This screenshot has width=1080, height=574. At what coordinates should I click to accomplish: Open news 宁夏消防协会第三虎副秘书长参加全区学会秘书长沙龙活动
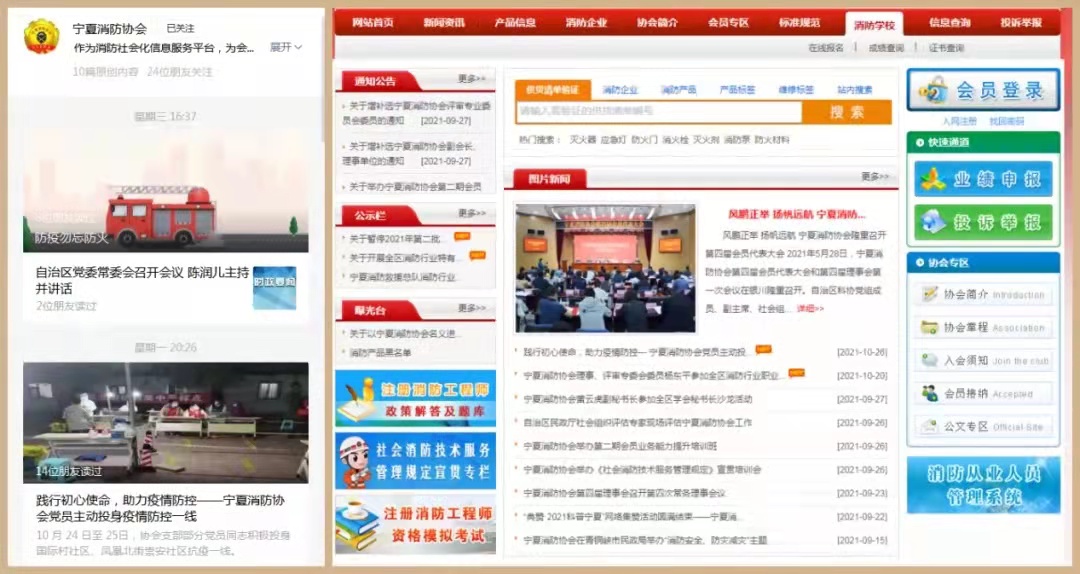(x=637, y=399)
